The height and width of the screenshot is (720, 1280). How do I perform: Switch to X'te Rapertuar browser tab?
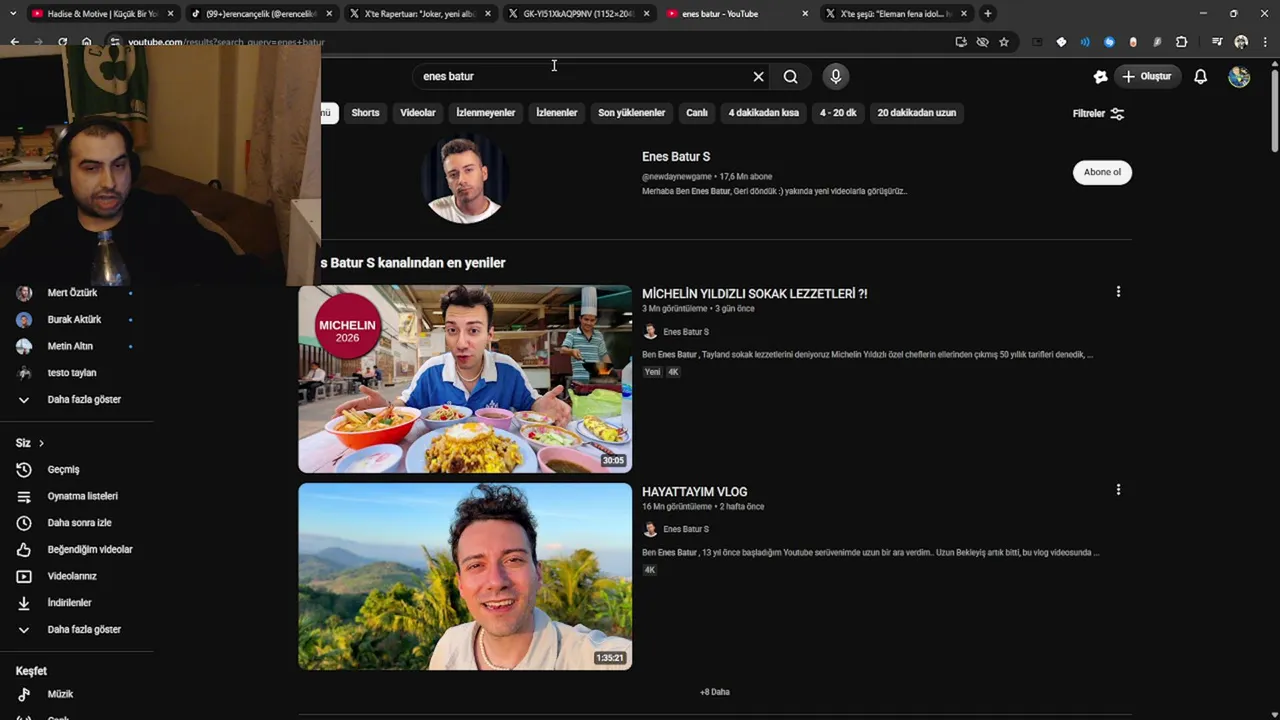pyautogui.click(x=420, y=14)
